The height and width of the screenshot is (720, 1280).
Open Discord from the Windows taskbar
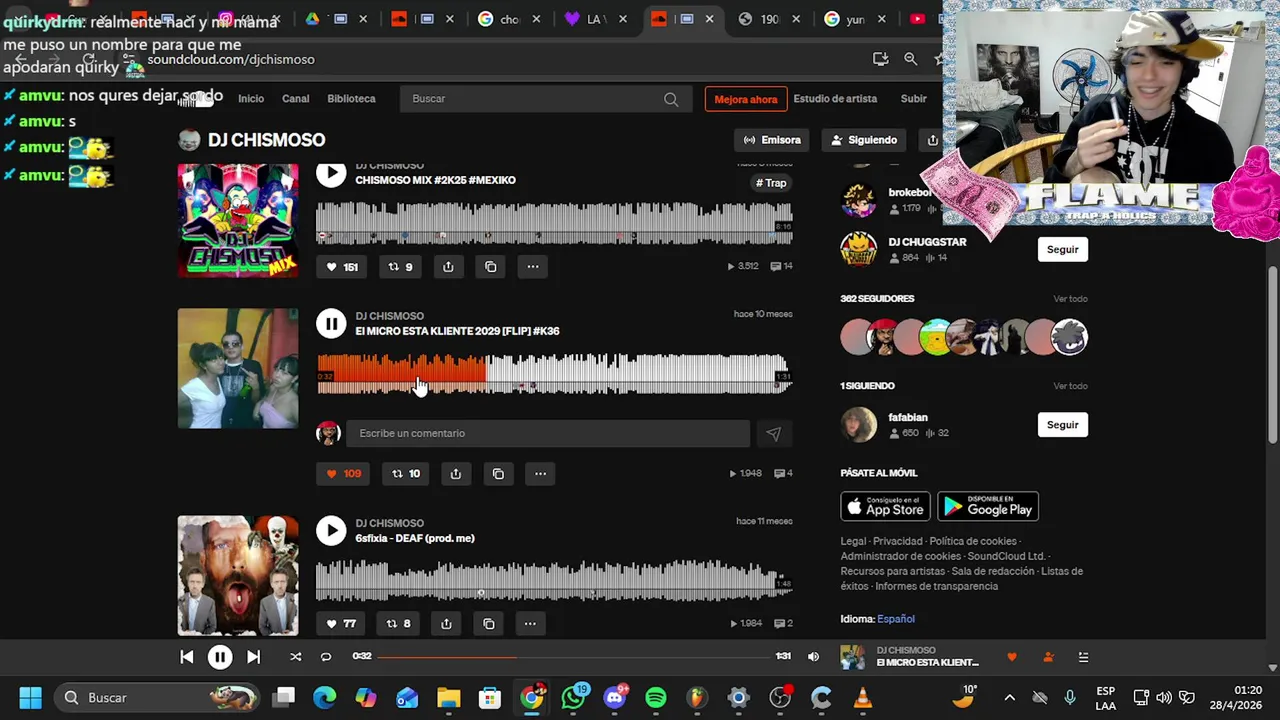point(614,698)
